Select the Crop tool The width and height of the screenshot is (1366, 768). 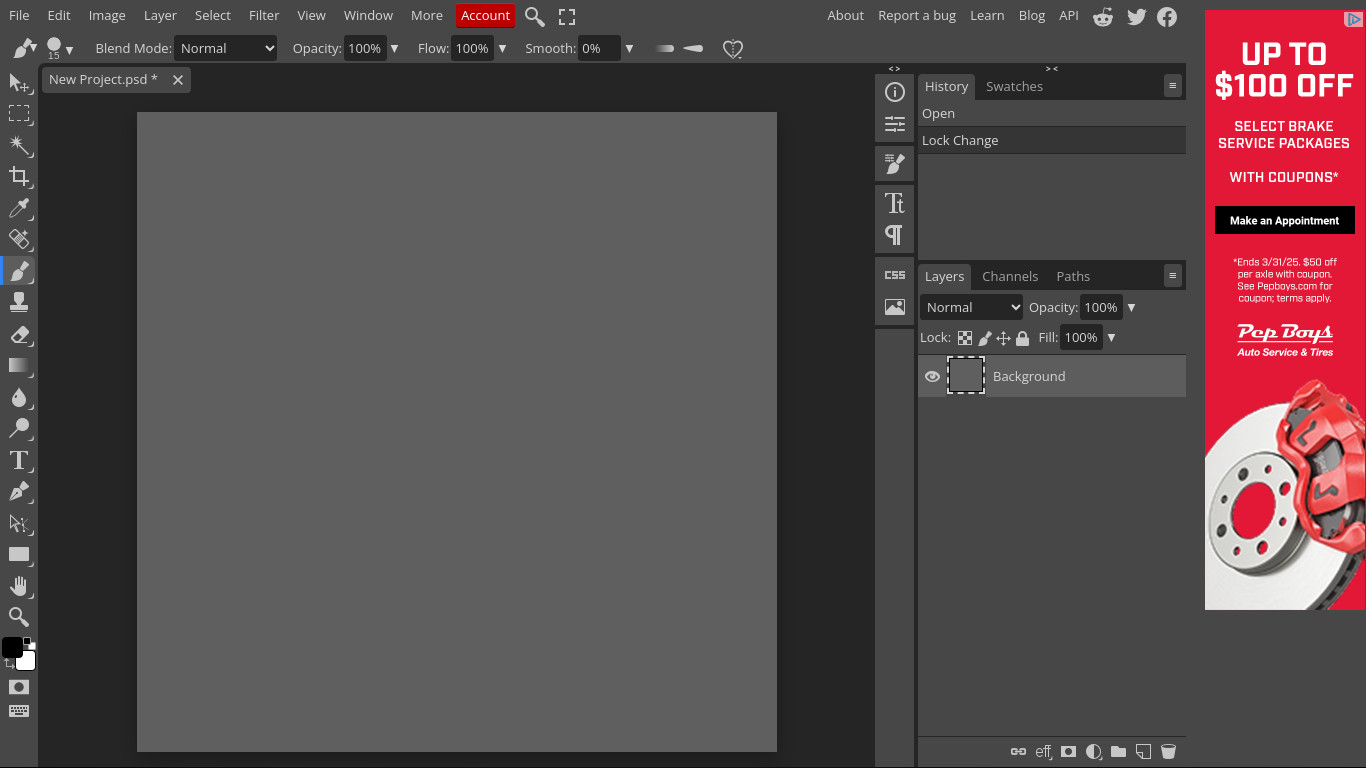(19, 176)
